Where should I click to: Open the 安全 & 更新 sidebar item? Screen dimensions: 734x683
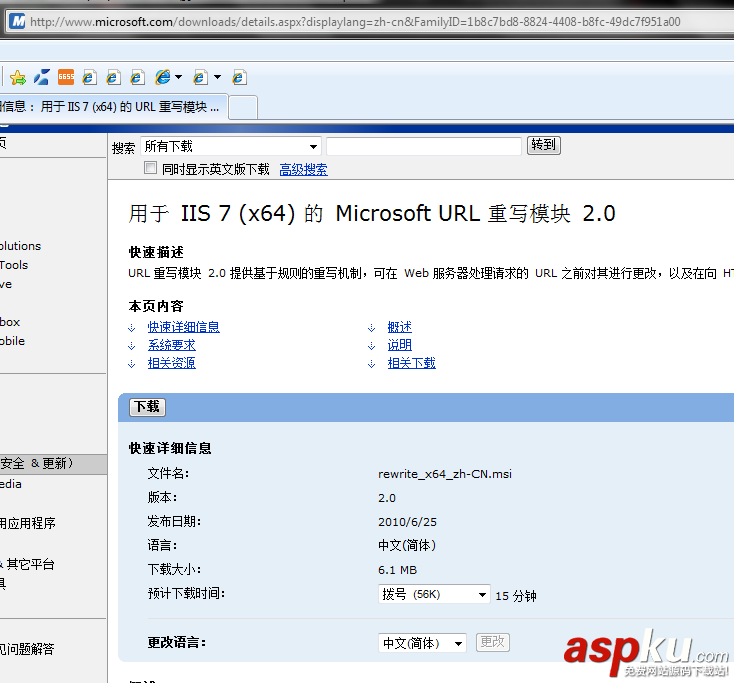(x=53, y=464)
